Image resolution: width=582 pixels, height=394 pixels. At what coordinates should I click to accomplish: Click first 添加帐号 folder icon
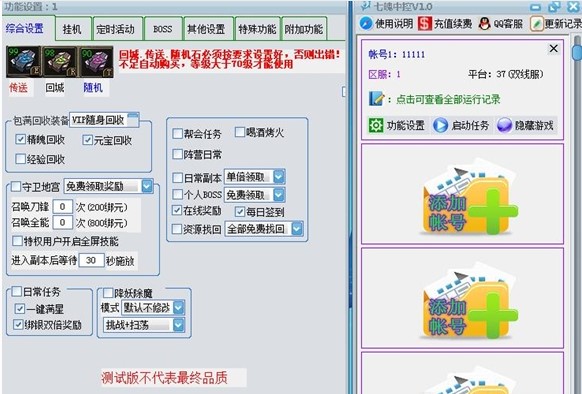point(470,198)
